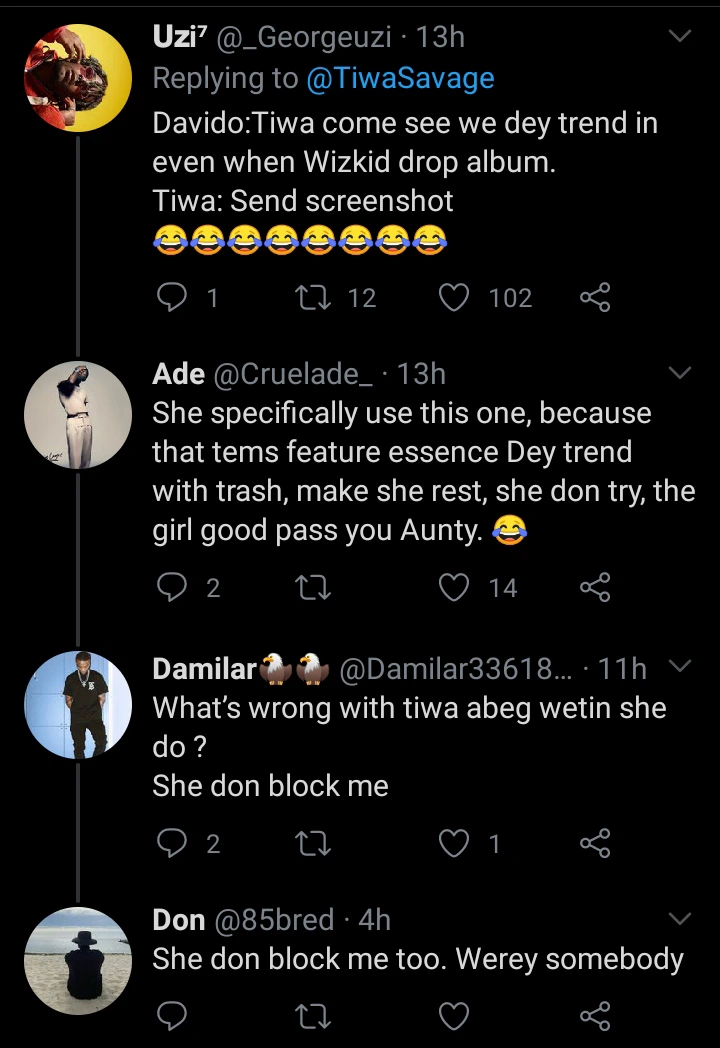720x1048 pixels.
Task: Expand options chevron on Uzi's tweet
Action: 680,37
